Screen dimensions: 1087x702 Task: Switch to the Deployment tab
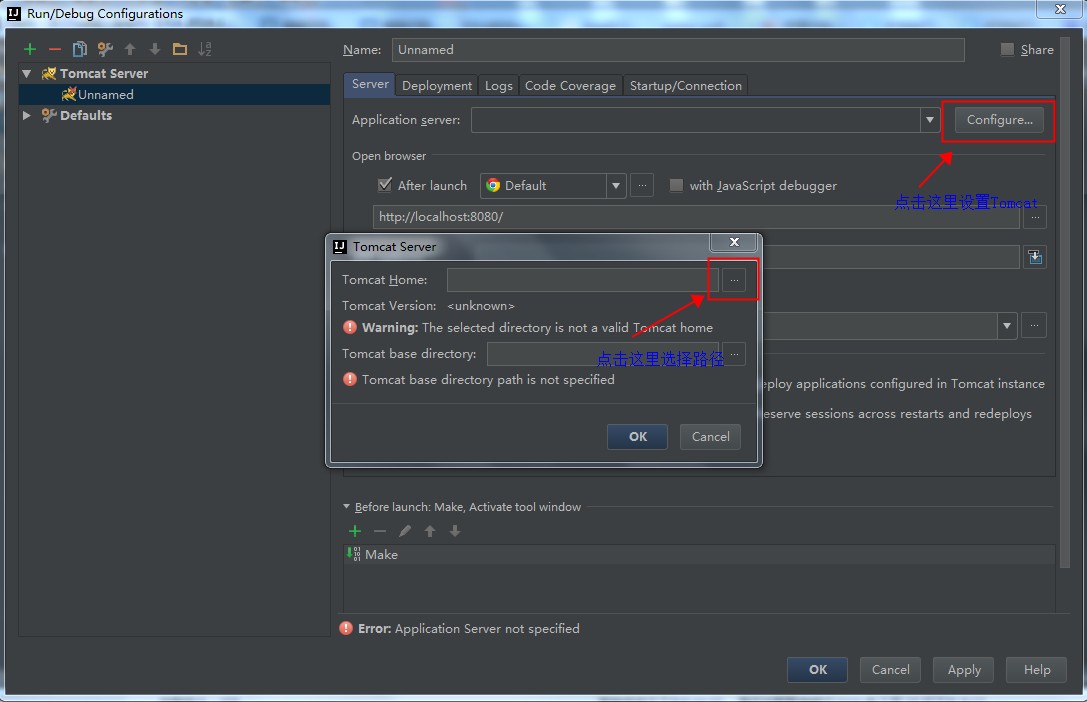[437, 85]
